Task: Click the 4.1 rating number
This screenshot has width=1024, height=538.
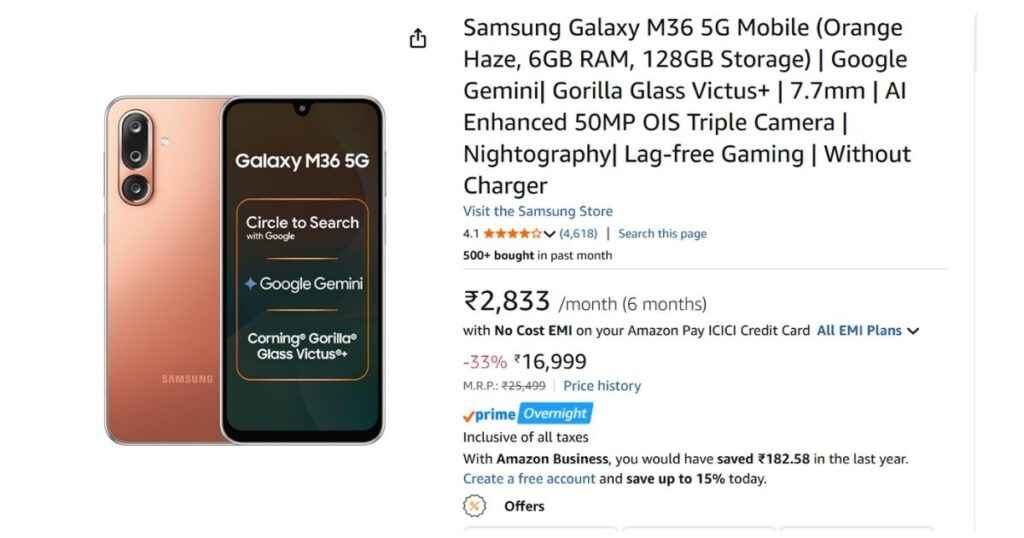Action: (471, 234)
